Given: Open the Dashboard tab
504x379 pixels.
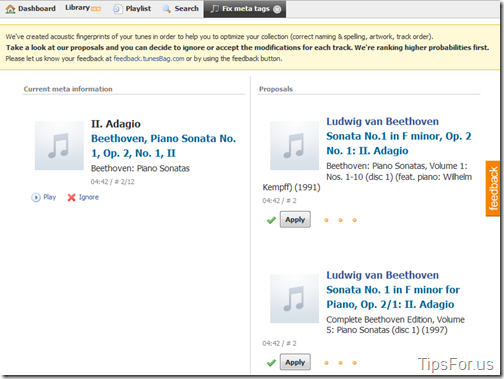Looking at the screenshot, I should pyautogui.click(x=31, y=9).
